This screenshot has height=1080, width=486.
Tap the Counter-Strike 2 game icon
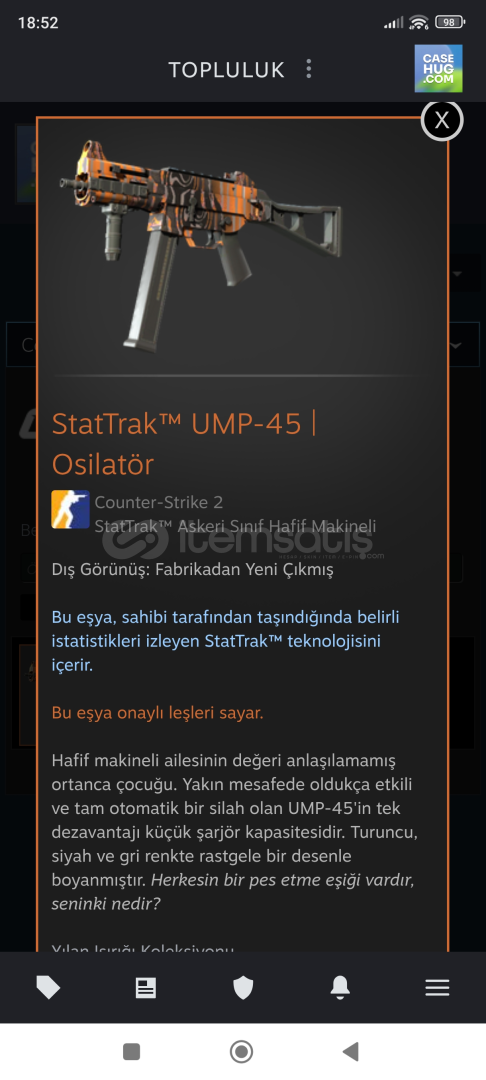click(x=70, y=510)
